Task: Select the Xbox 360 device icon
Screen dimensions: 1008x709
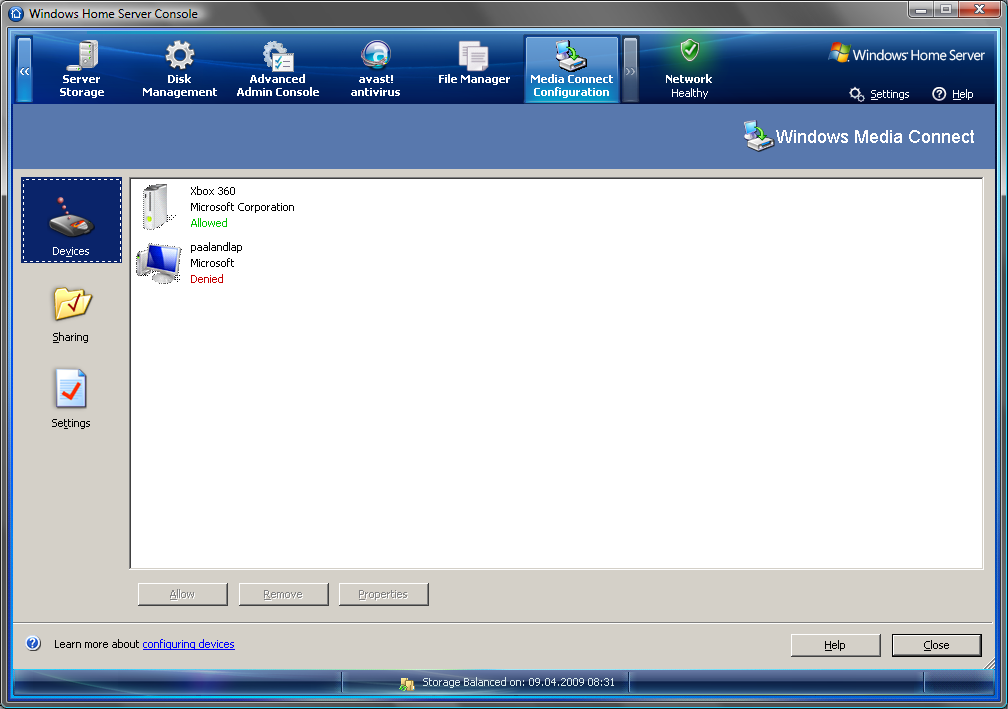Action: point(158,207)
